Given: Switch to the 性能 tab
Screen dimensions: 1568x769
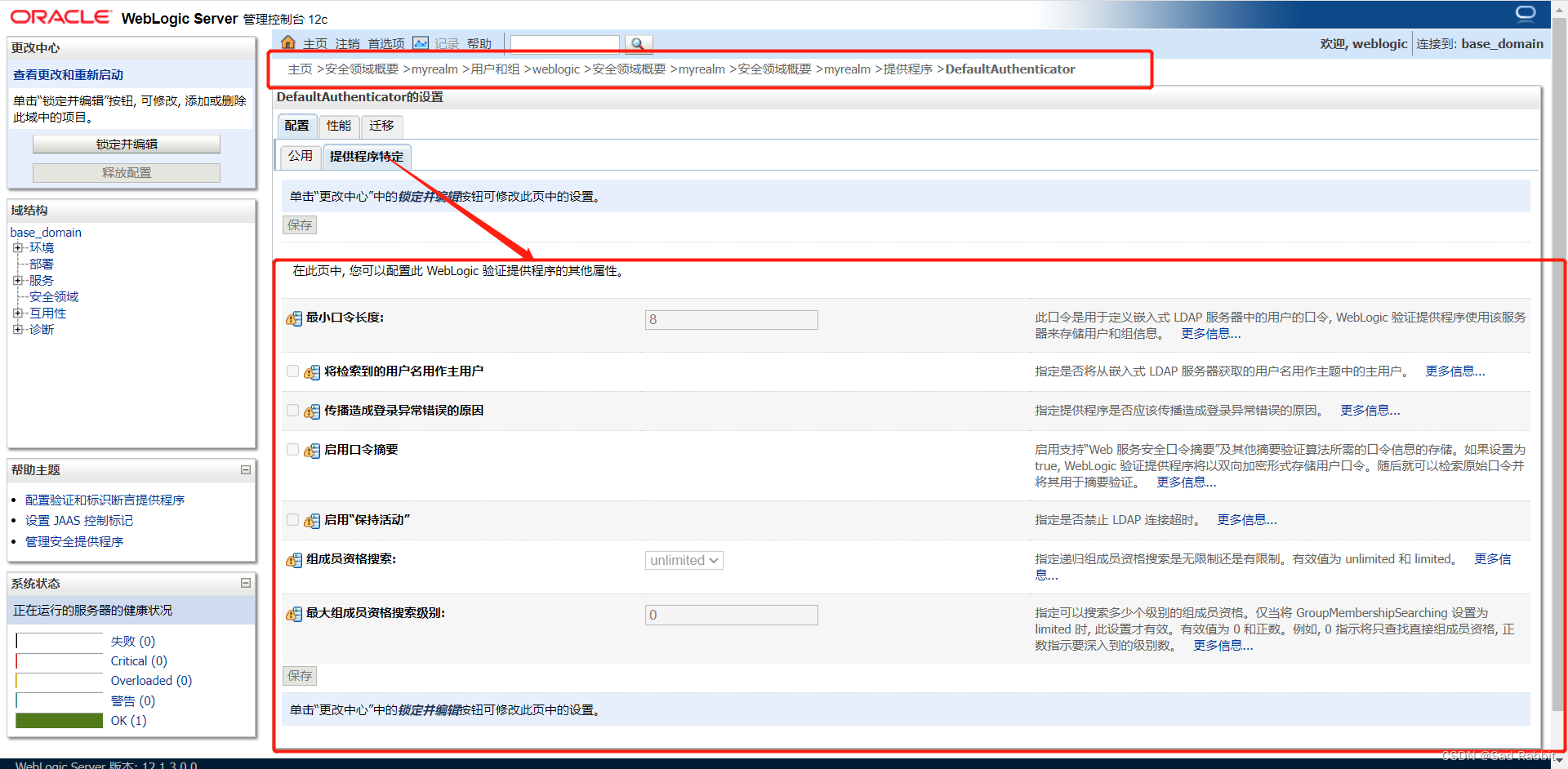Looking at the screenshot, I should click(x=339, y=126).
